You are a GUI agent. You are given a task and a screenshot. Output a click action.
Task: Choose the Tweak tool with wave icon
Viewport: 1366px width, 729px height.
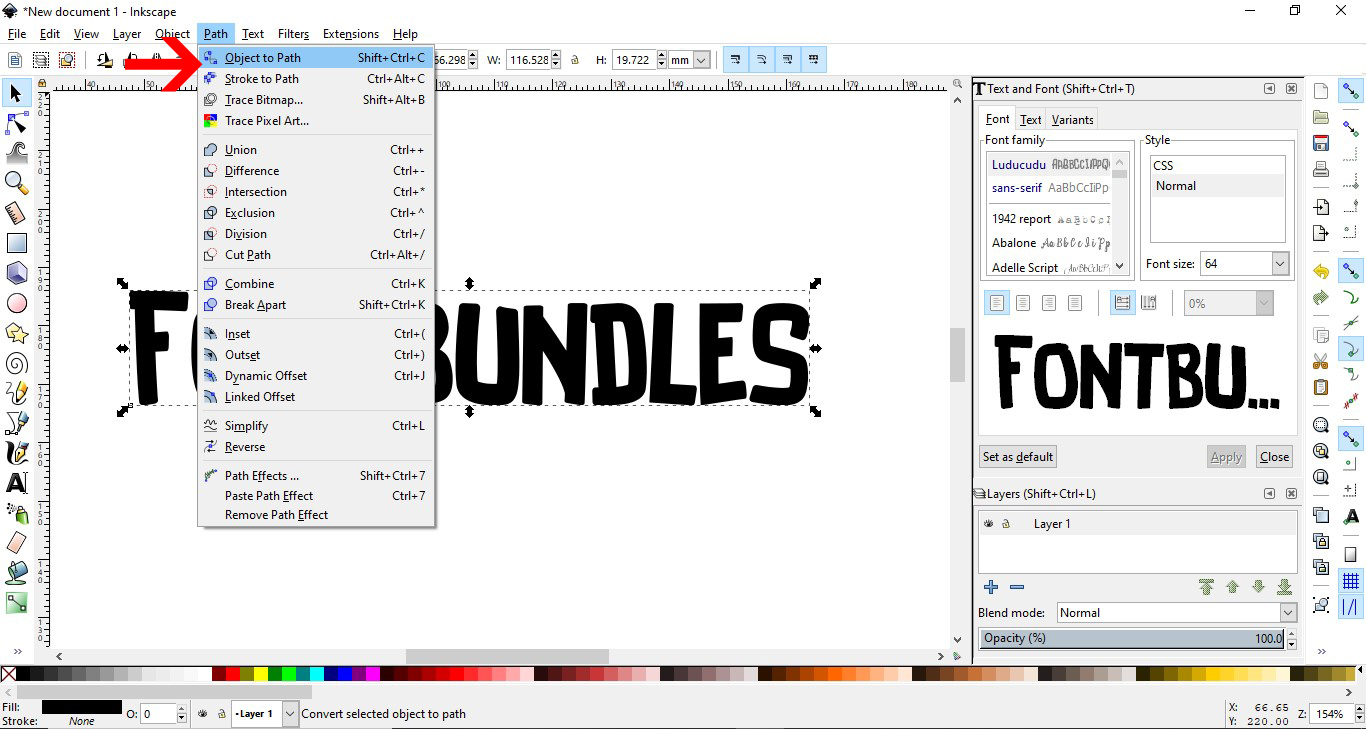[x=16, y=152]
